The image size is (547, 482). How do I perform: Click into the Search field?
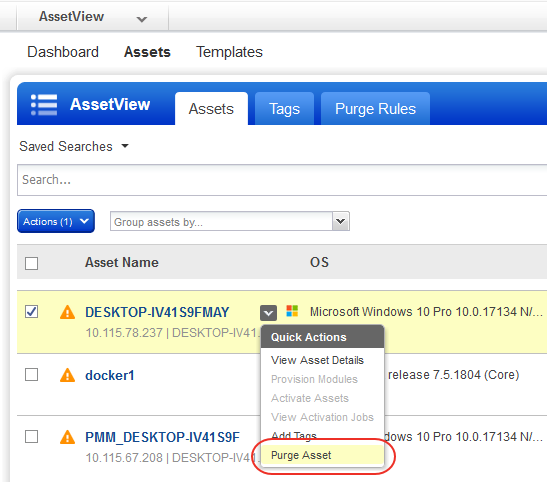pos(282,180)
